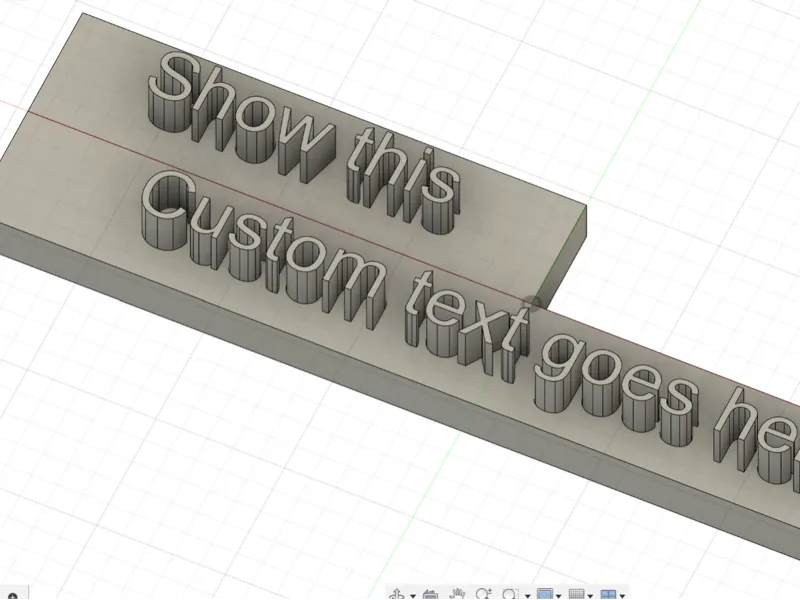Expand the Zoom Window options arrow

(x=528, y=596)
